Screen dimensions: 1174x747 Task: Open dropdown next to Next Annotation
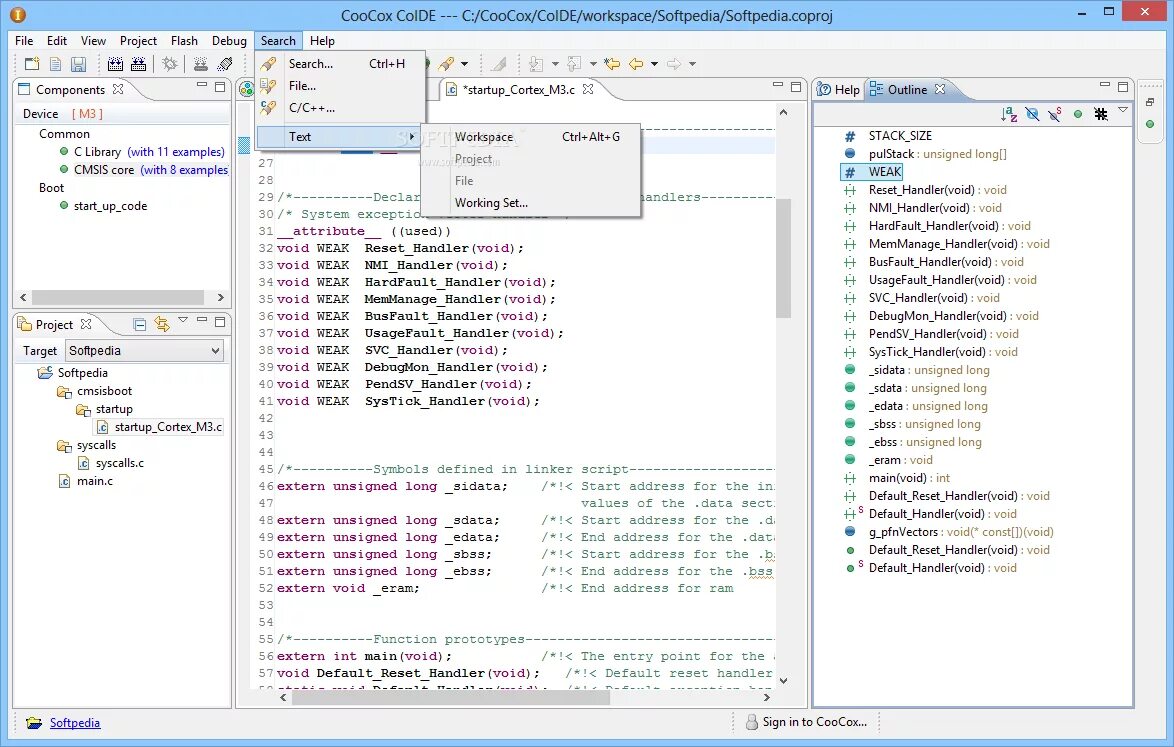(x=555, y=64)
